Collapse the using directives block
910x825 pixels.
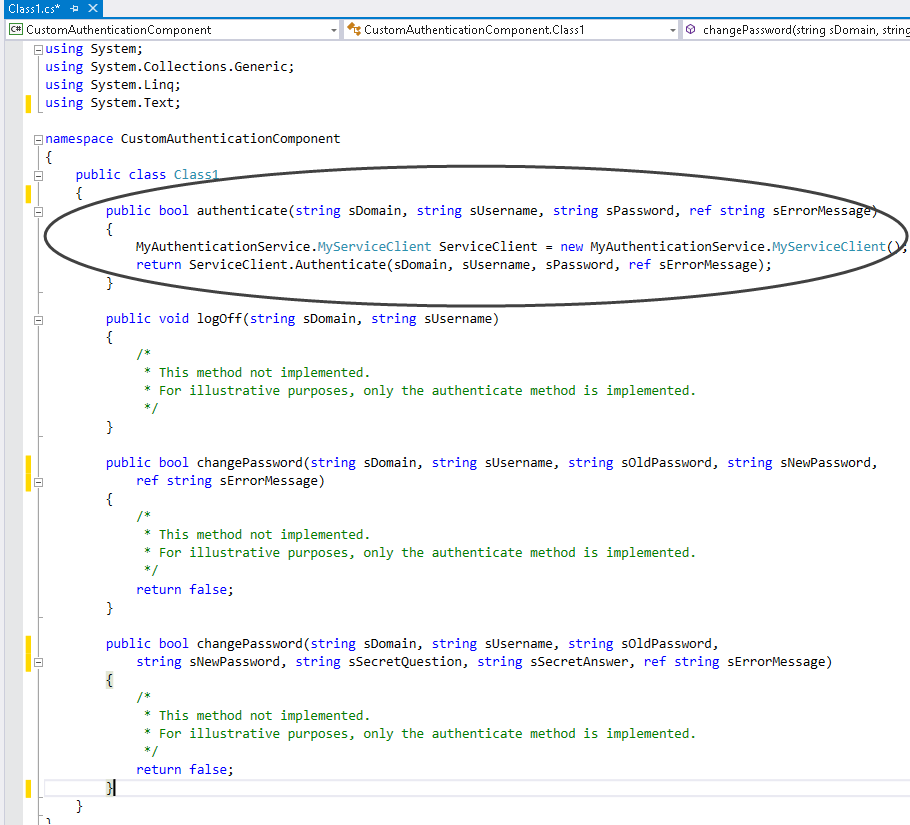click(x=38, y=50)
